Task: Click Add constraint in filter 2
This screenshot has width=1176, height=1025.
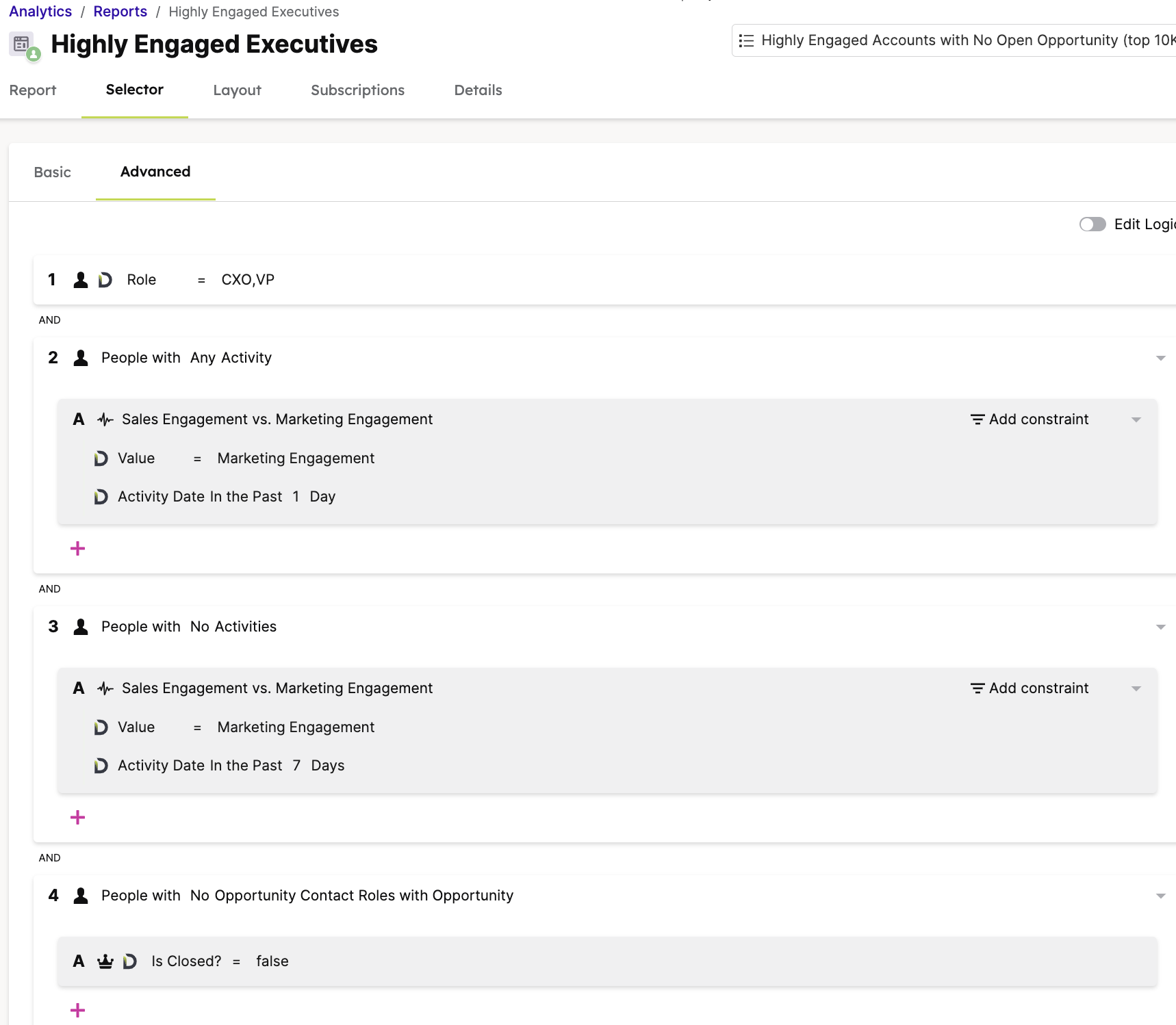Action: [x=1030, y=419]
